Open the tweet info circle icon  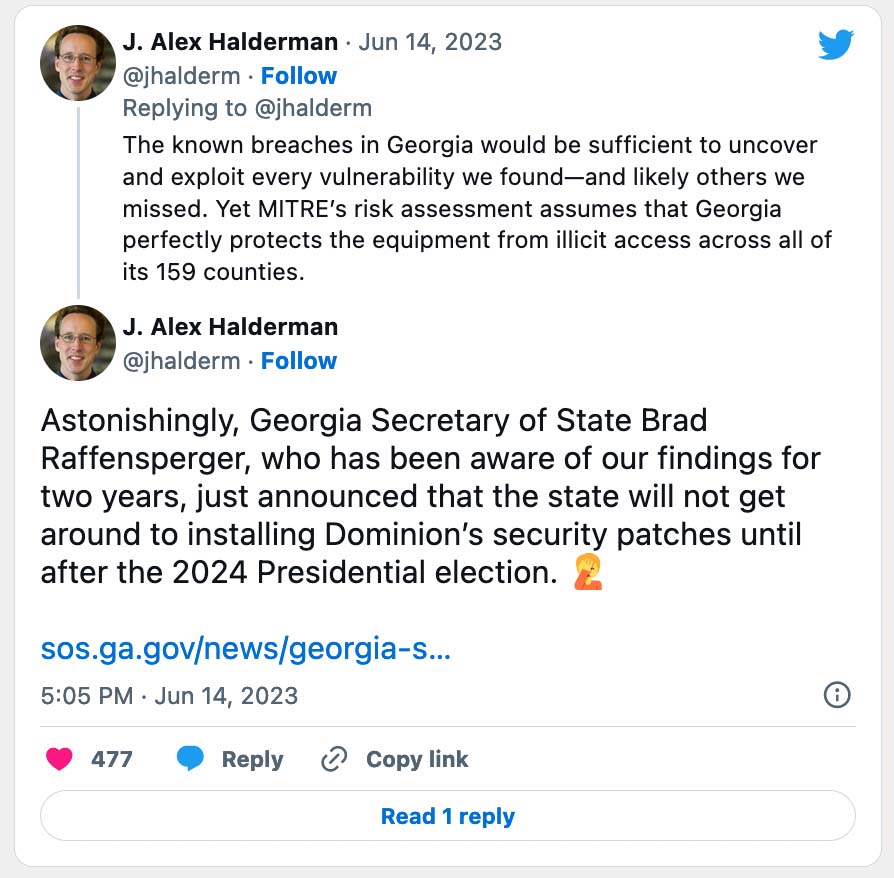click(836, 695)
